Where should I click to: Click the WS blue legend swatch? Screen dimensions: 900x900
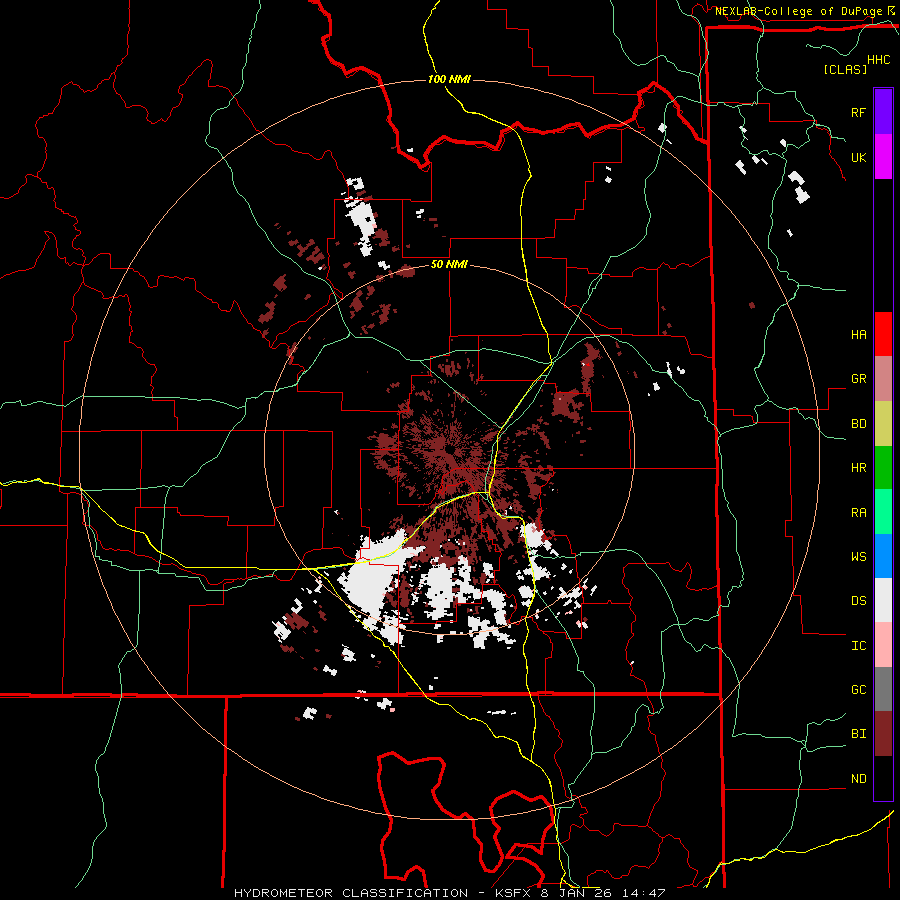tap(883, 556)
